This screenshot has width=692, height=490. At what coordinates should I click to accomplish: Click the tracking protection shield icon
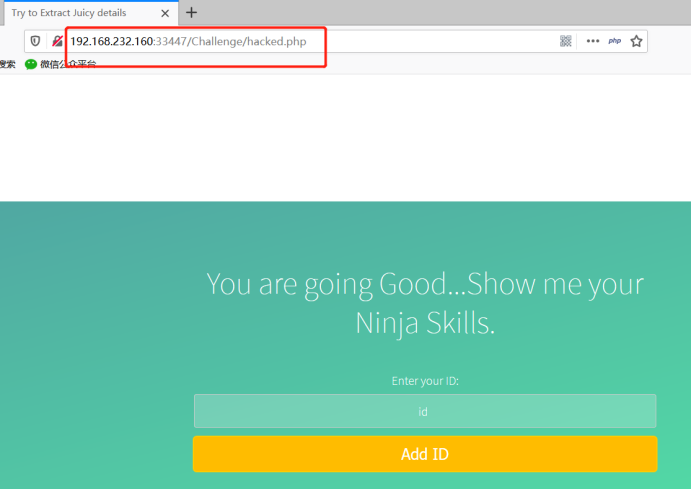(x=35, y=41)
